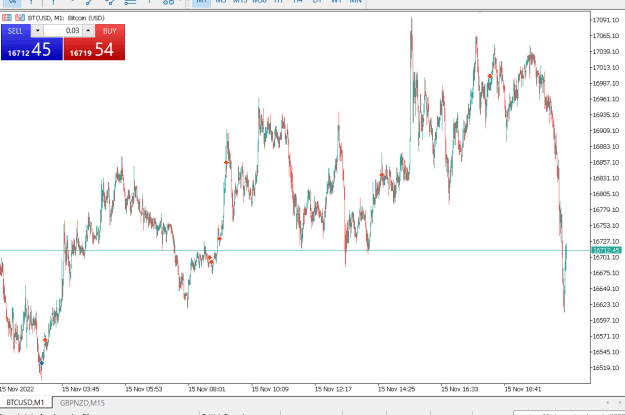
Task: Sell at the 16712 45 bid price
Action: pos(32,49)
